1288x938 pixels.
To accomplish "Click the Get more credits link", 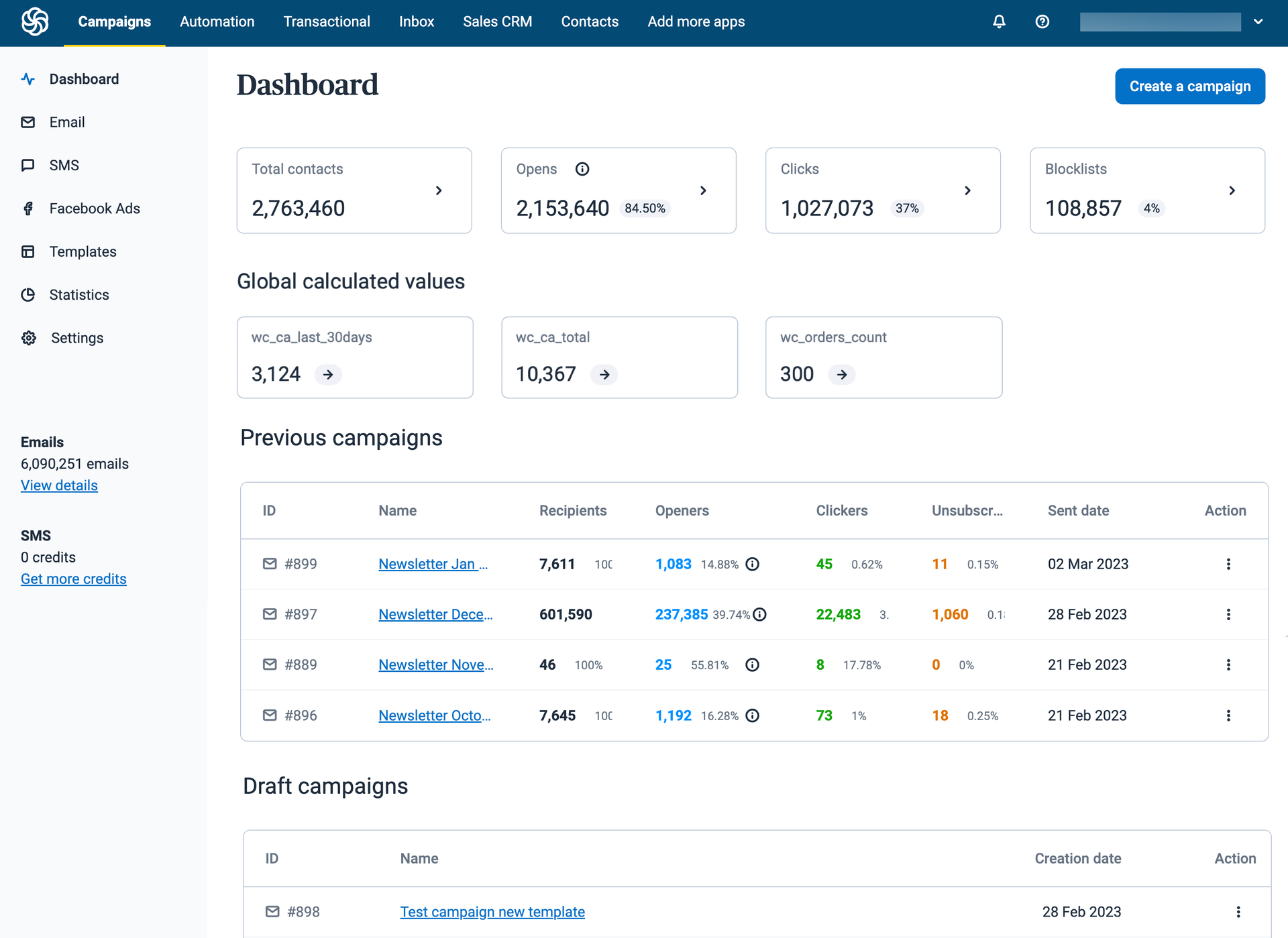I will (x=73, y=579).
